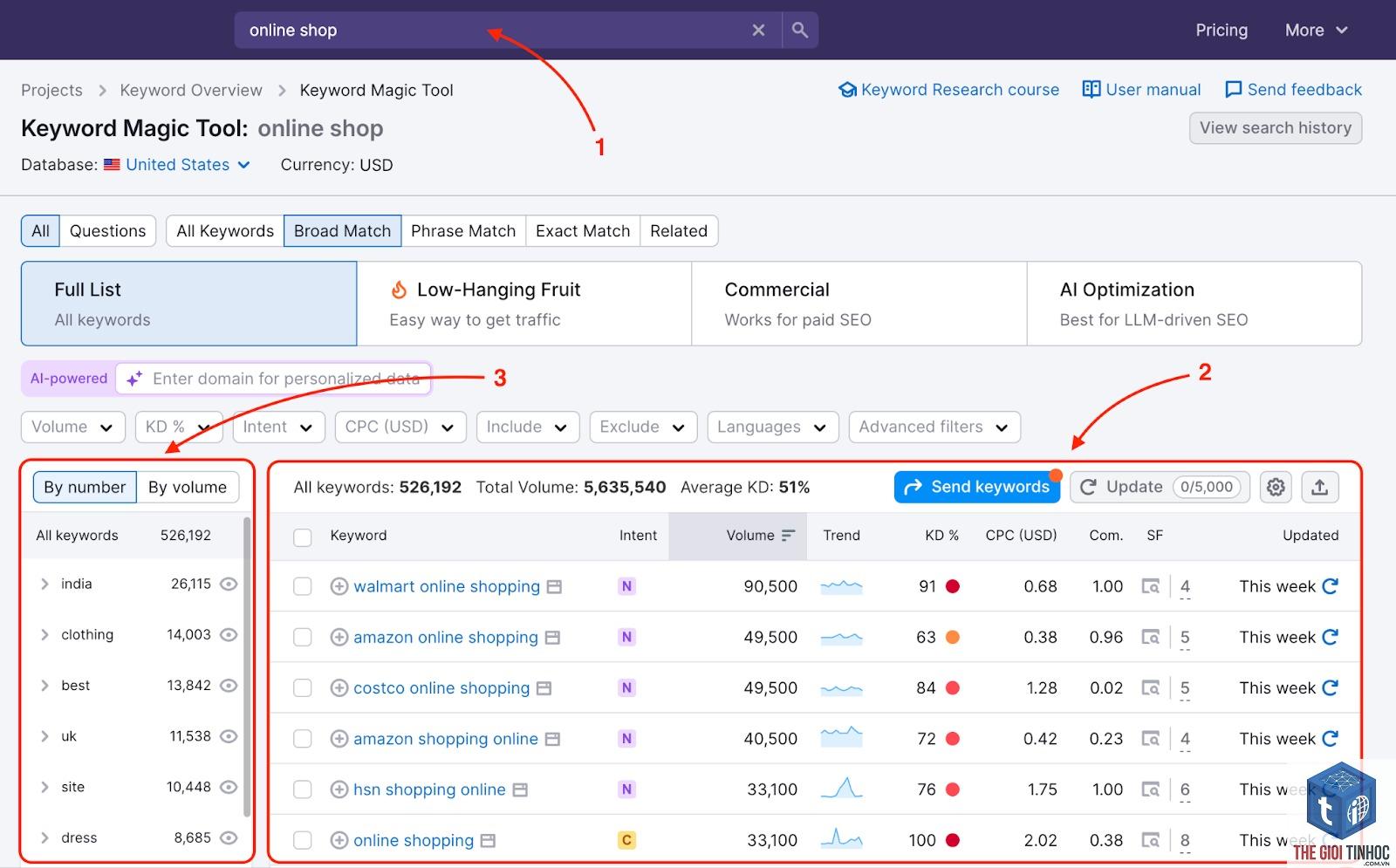
Task: Open the More menu in top bar
Action: (1316, 30)
